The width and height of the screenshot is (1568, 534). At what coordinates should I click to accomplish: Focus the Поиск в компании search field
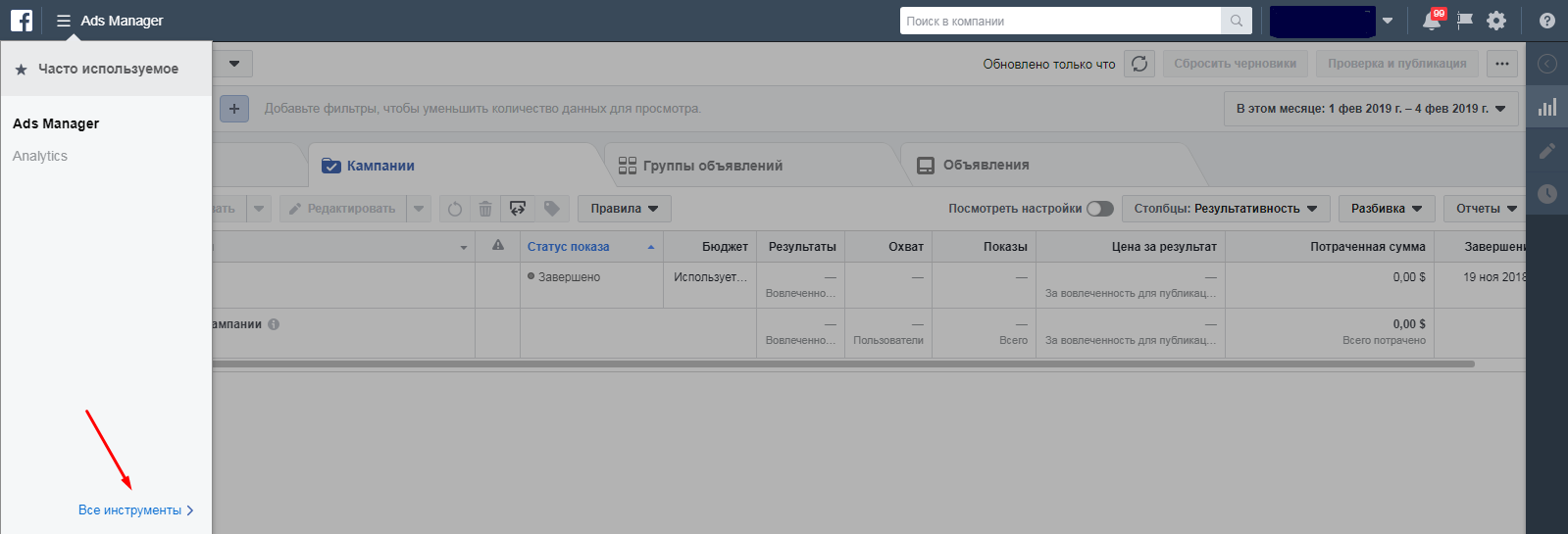click(1060, 21)
